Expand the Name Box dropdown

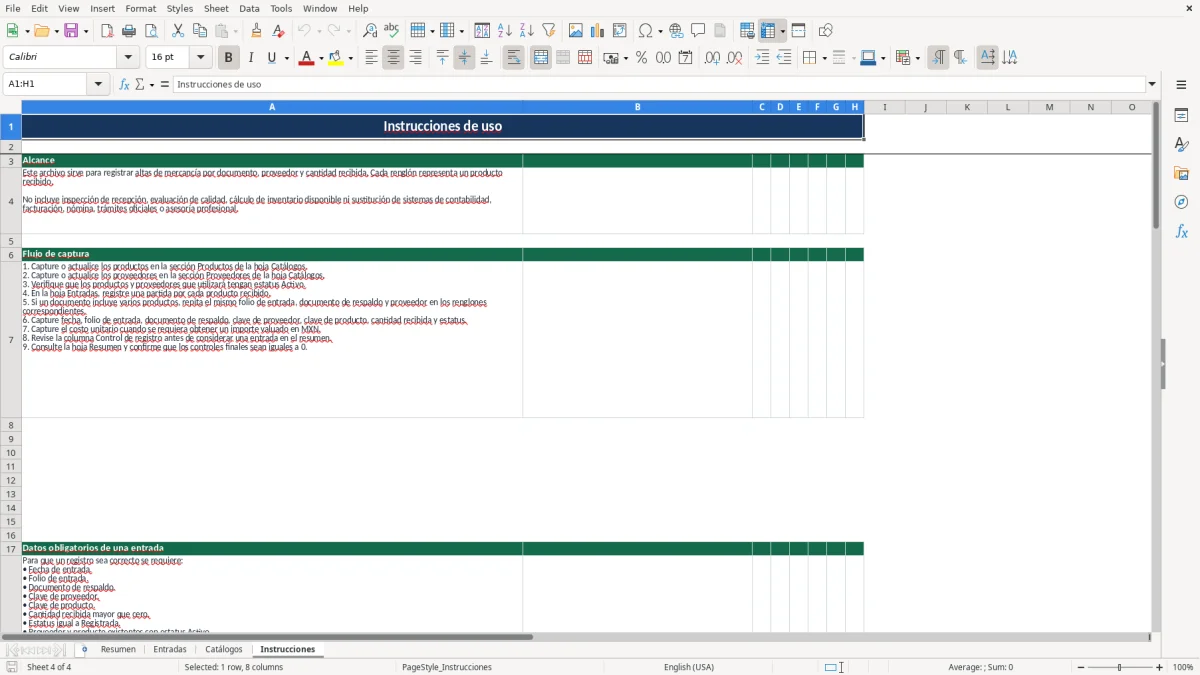98,84
